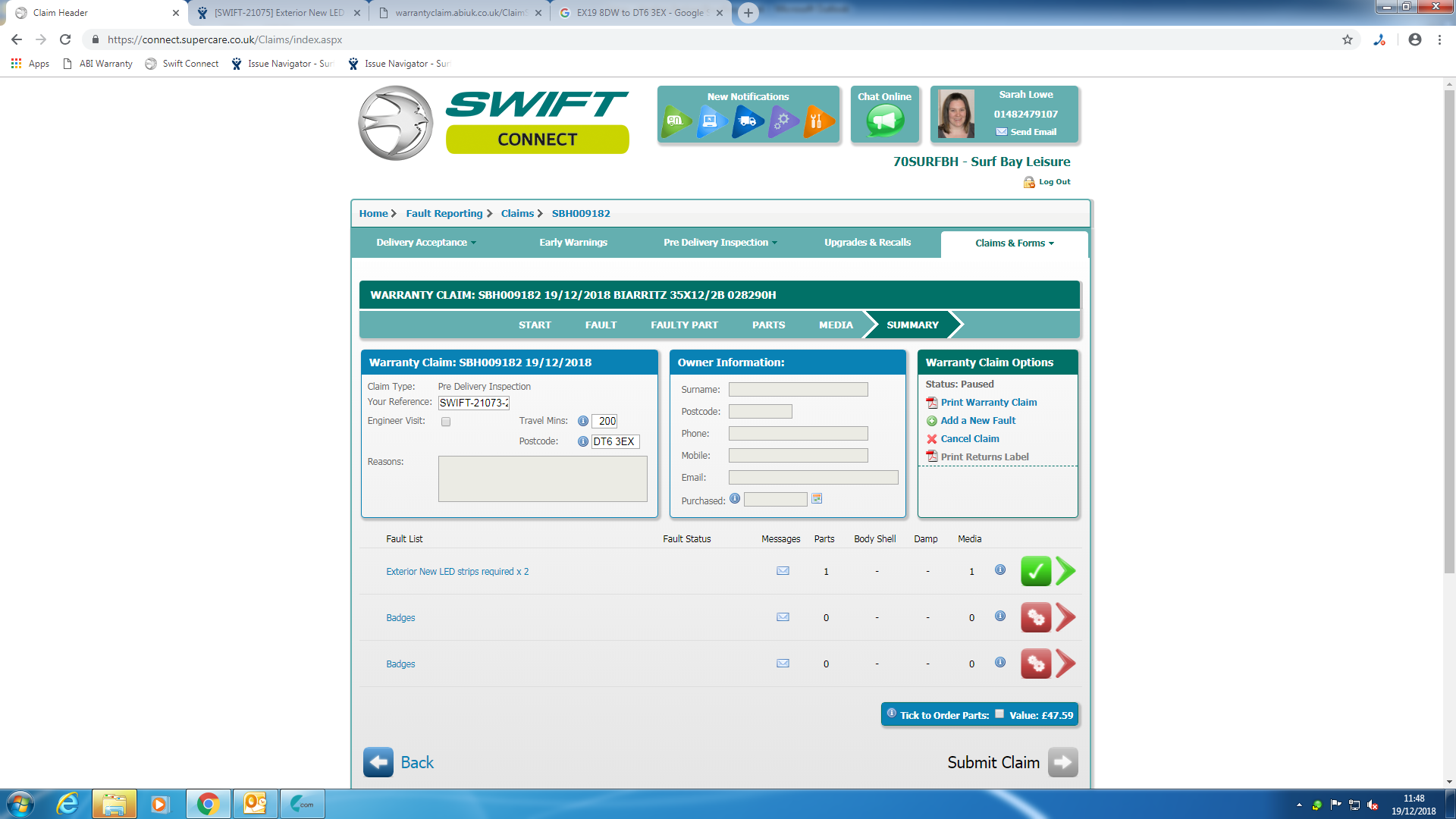Expand the Pre Delivery Inspection menu
This screenshot has width=1456, height=819.
[720, 243]
